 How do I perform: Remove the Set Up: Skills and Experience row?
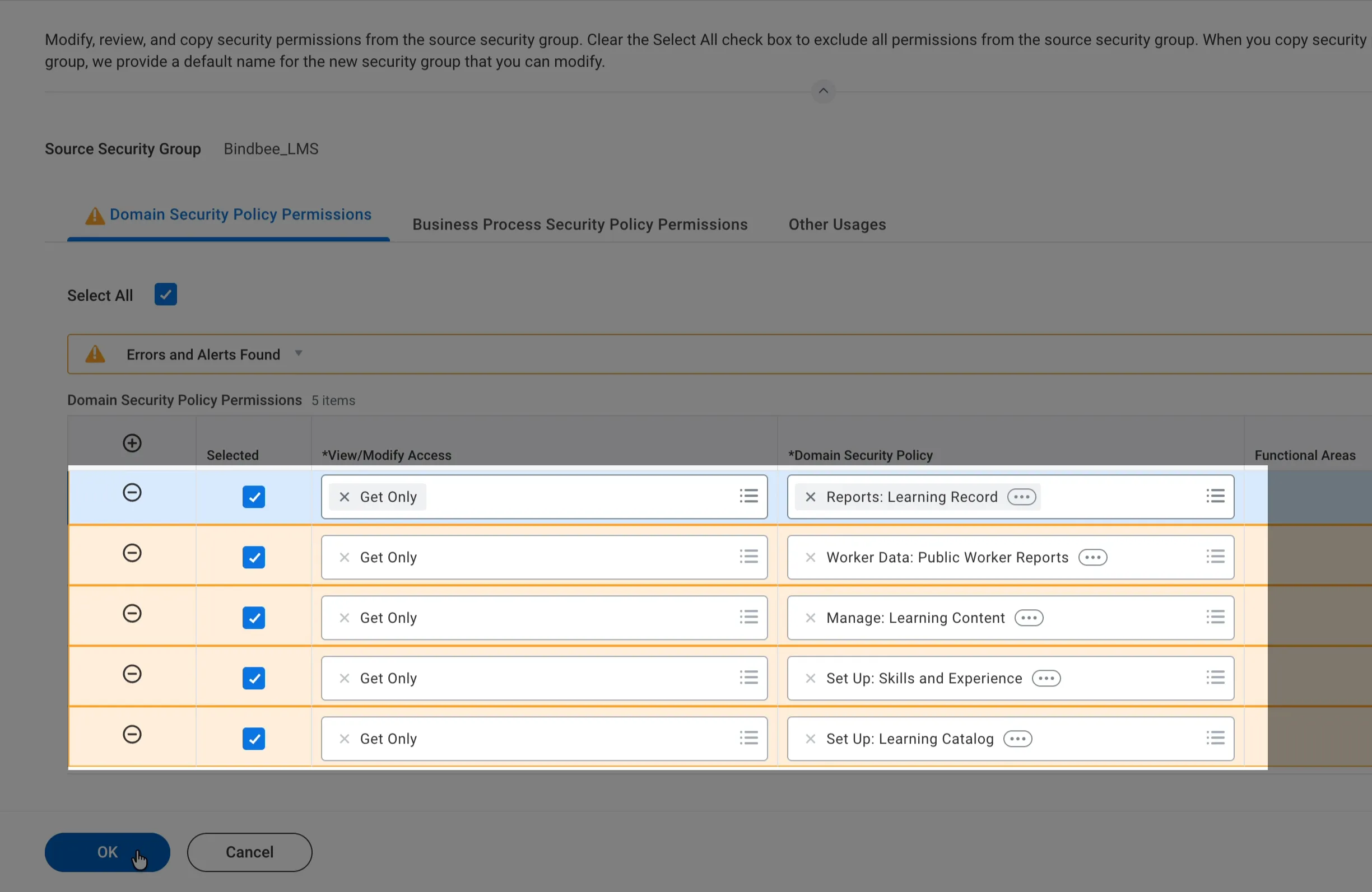click(132, 674)
